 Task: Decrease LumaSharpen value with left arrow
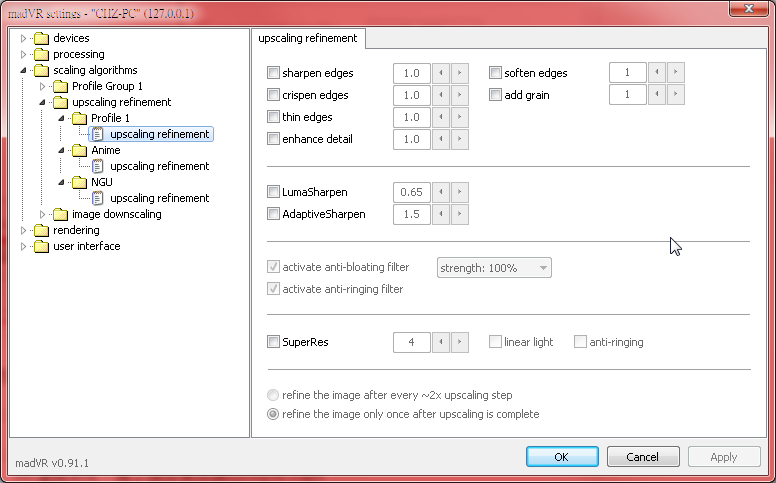tap(441, 192)
